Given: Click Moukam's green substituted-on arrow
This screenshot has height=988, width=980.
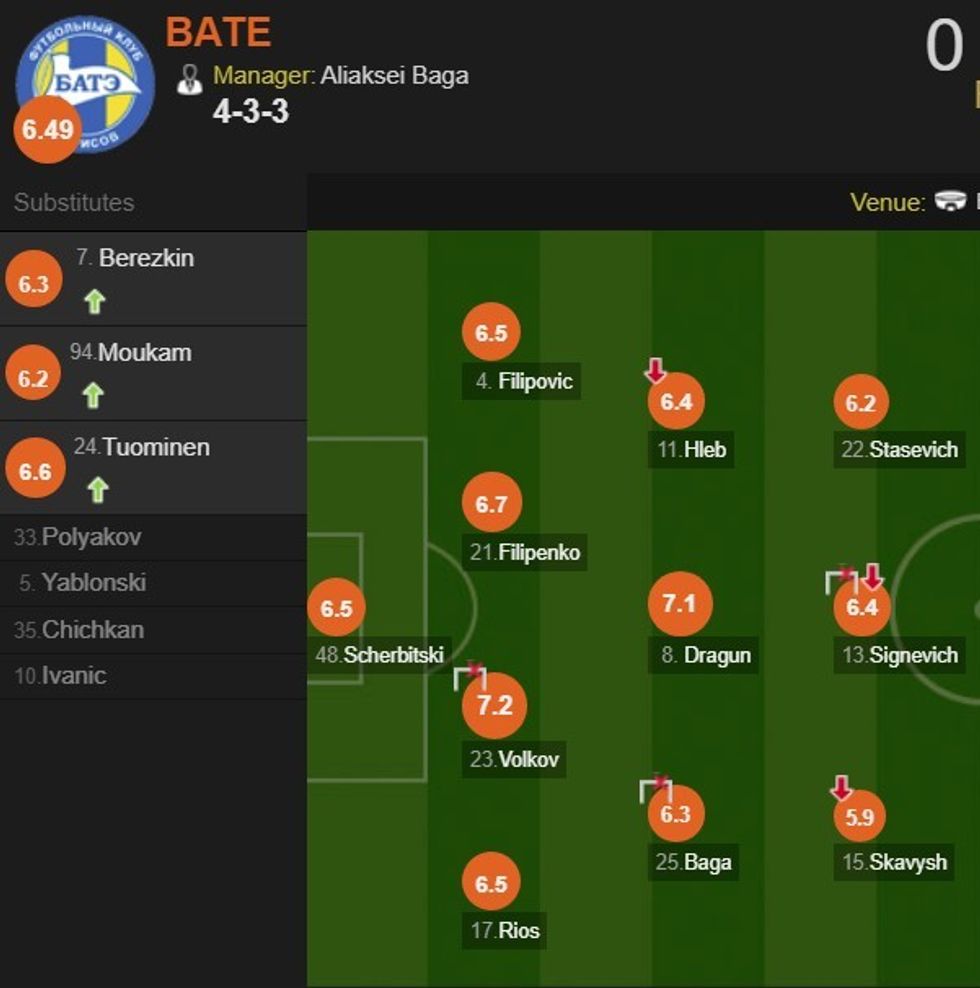Looking at the screenshot, I should (x=93, y=396).
